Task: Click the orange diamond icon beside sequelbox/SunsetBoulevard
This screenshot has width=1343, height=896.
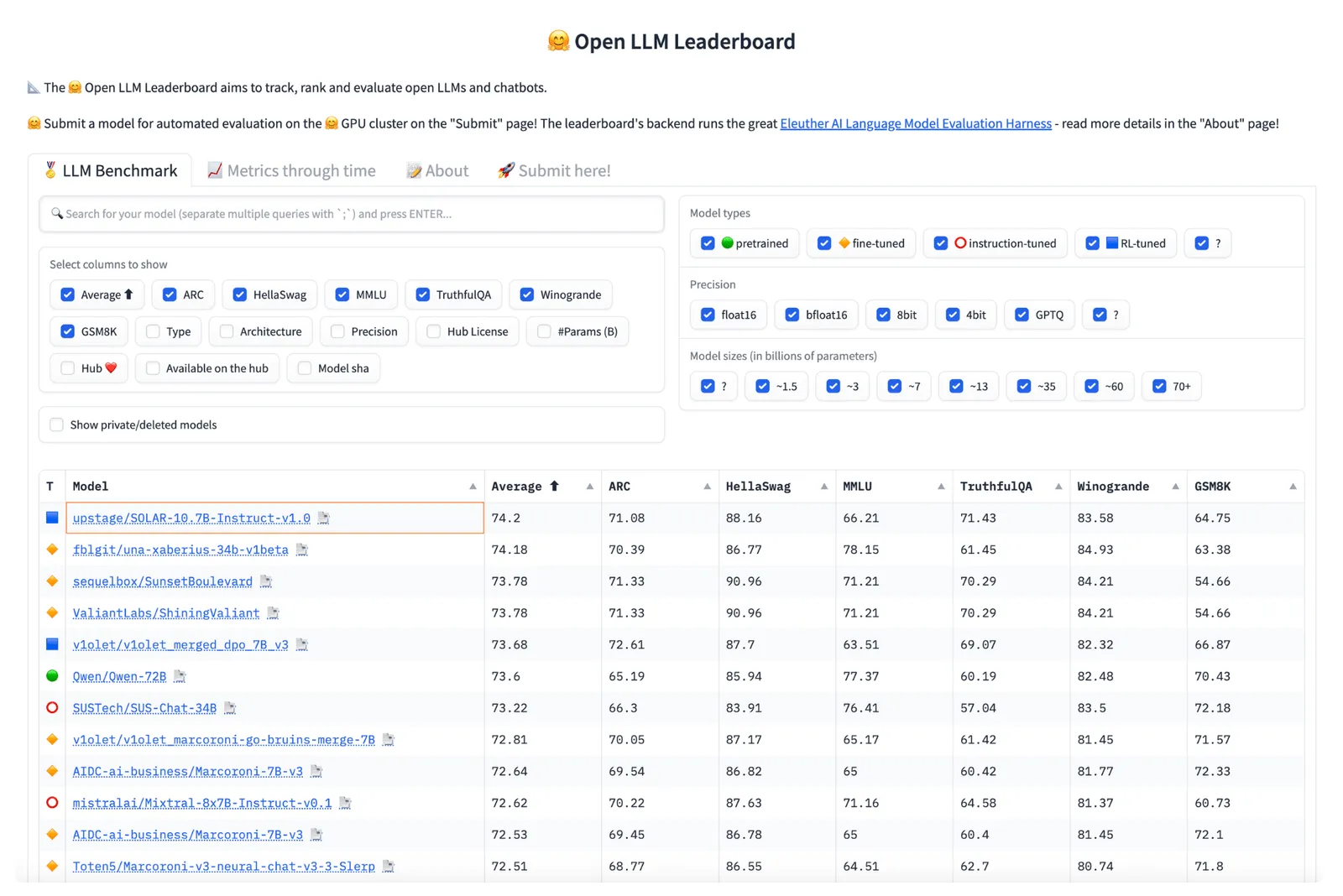Action: pyautogui.click(x=51, y=581)
